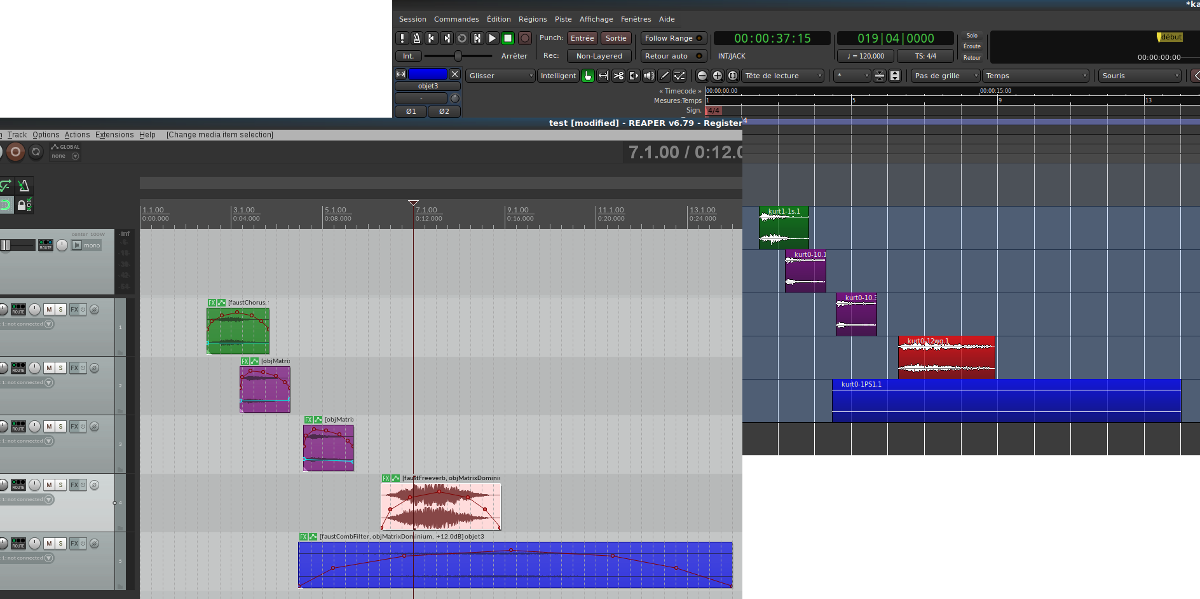Select the green Grab hand tool

click(x=588, y=75)
